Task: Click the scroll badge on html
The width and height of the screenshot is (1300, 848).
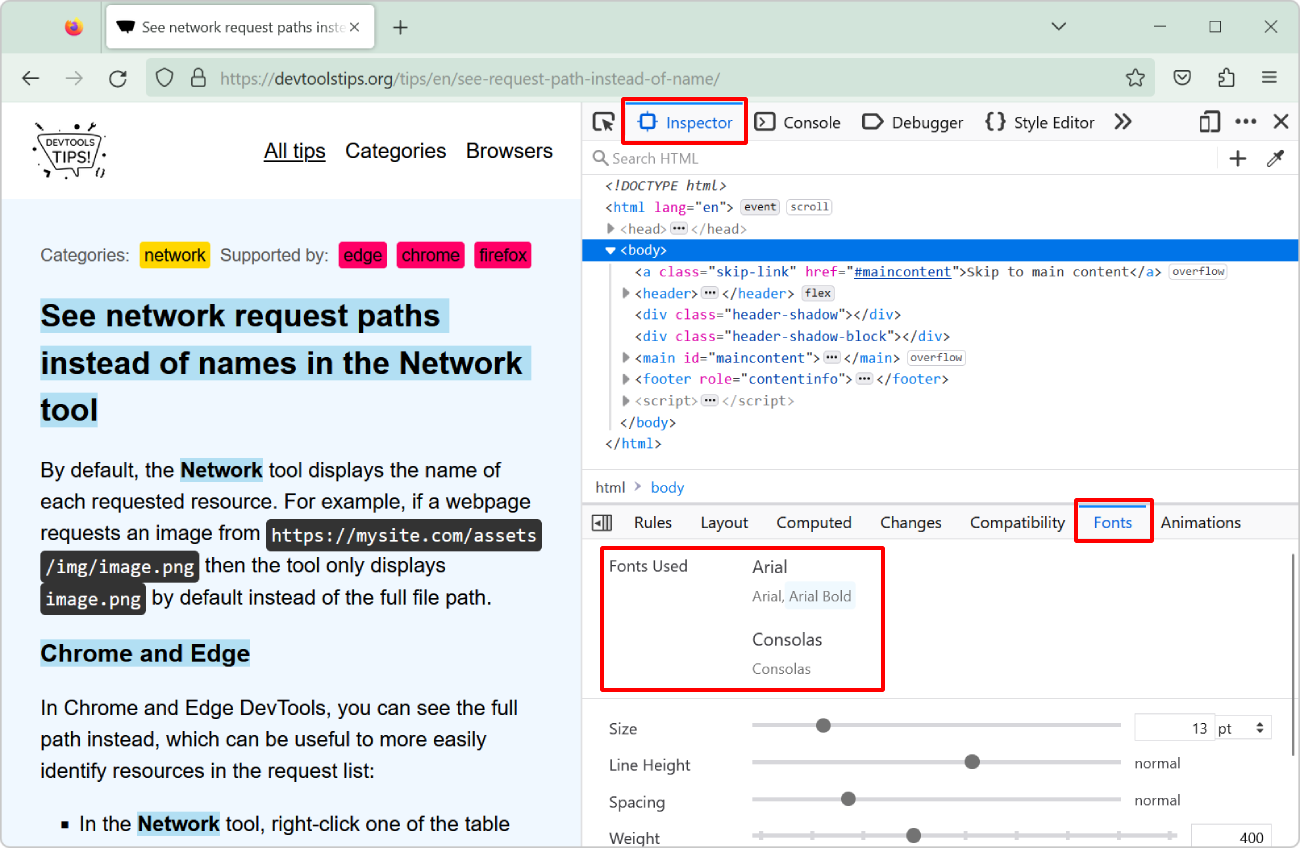Action: (809, 207)
